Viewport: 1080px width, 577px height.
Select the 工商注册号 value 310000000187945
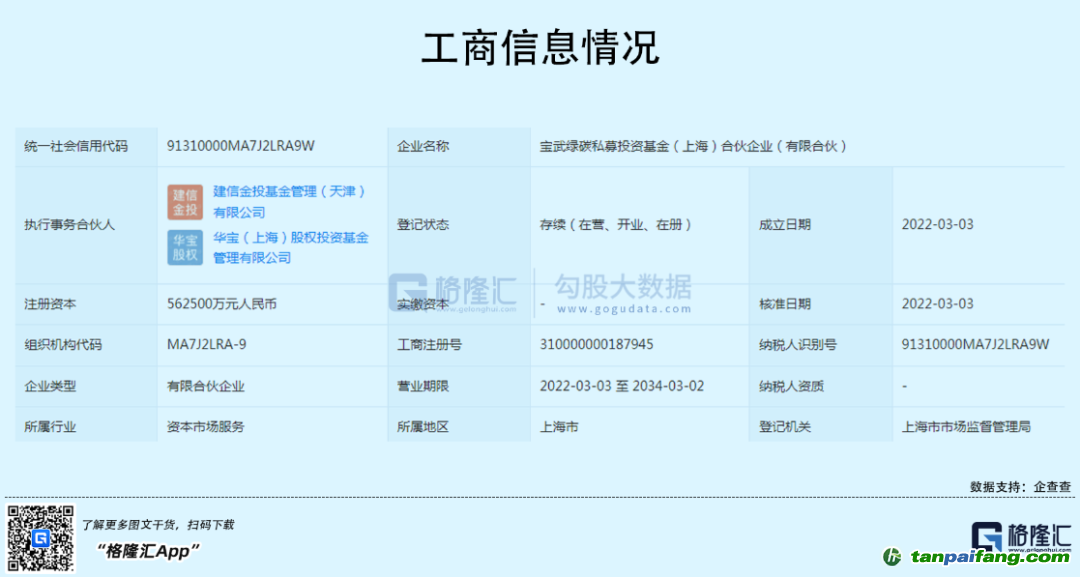[596, 345]
